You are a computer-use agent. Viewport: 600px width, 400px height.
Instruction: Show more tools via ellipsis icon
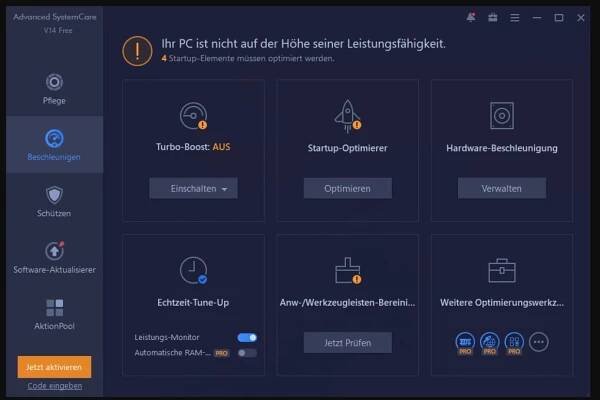(x=538, y=342)
